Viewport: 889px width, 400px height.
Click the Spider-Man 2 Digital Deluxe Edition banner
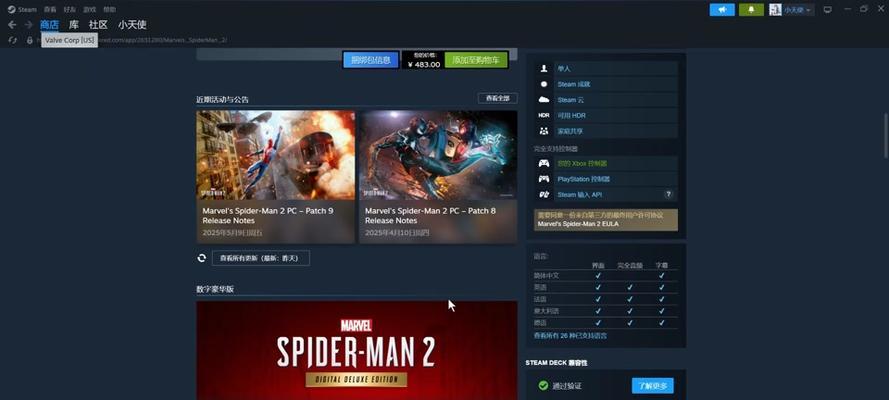(357, 351)
